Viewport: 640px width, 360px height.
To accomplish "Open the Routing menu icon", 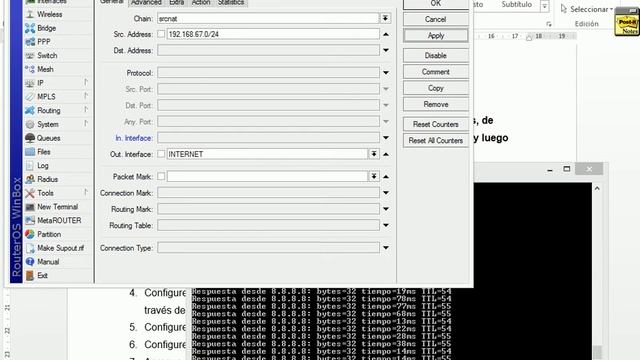I will [30, 111].
